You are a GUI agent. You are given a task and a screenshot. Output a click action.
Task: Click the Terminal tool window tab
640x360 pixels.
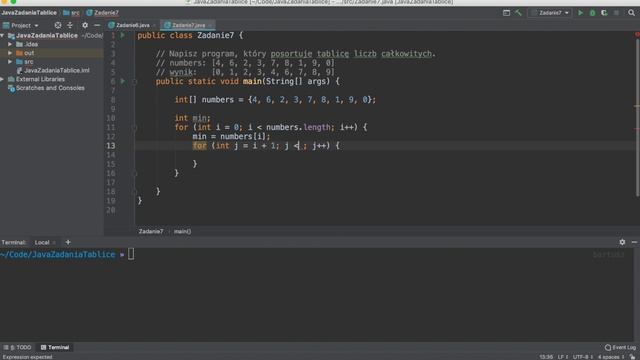click(x=55, y=347)
